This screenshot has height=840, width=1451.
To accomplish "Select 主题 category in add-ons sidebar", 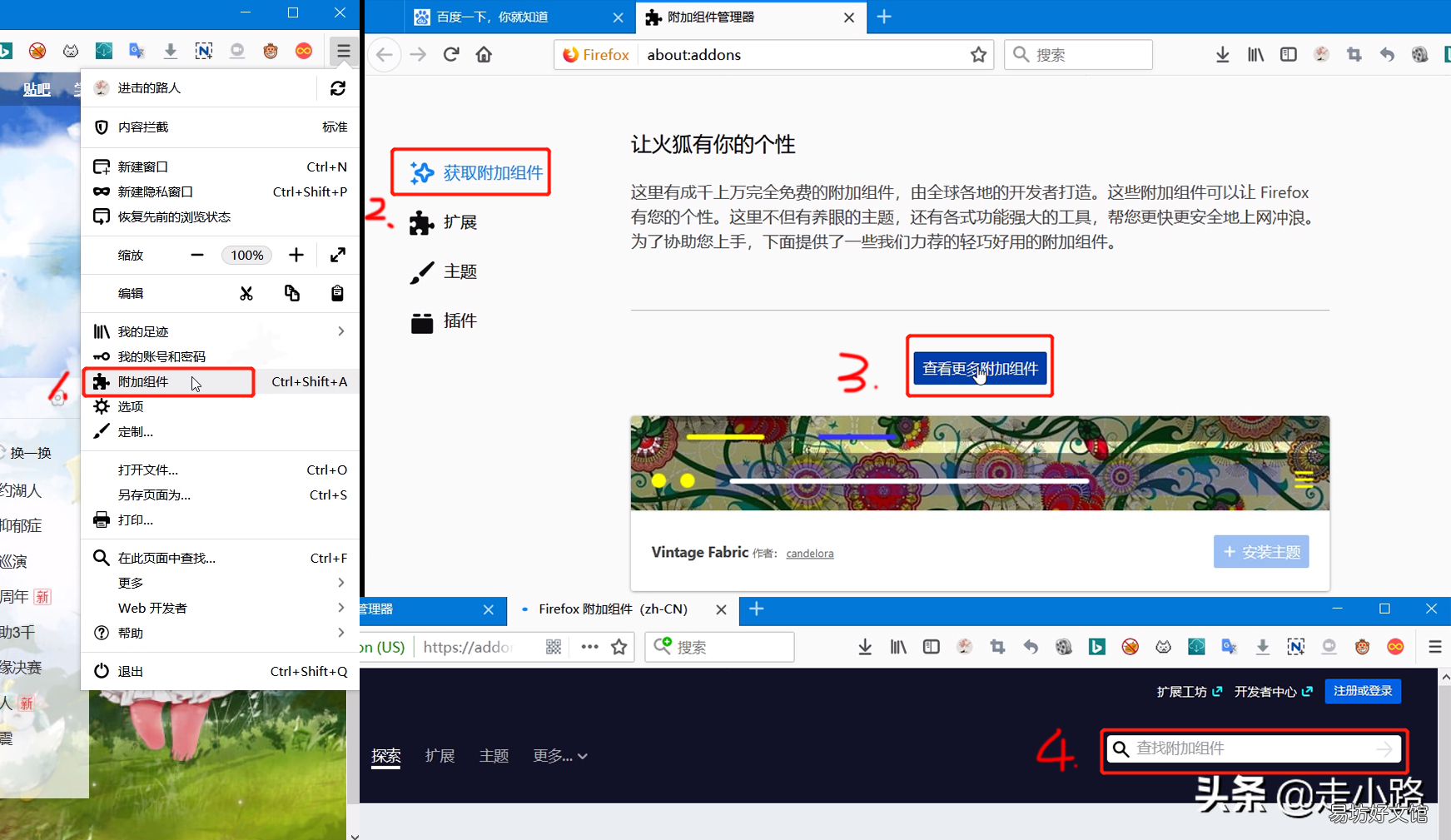I will 444,271.
